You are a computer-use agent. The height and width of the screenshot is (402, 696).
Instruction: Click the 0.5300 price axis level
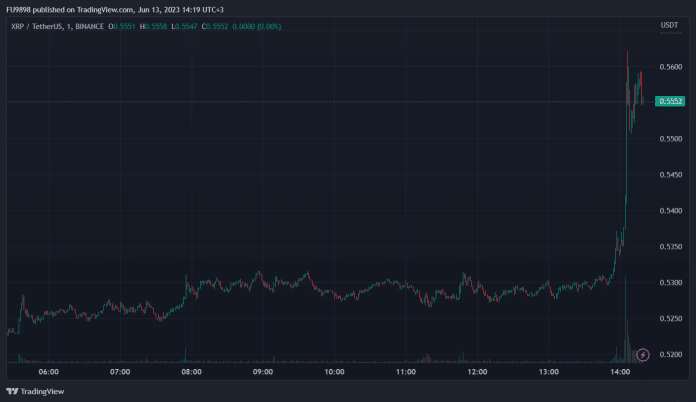click(669, 282)
